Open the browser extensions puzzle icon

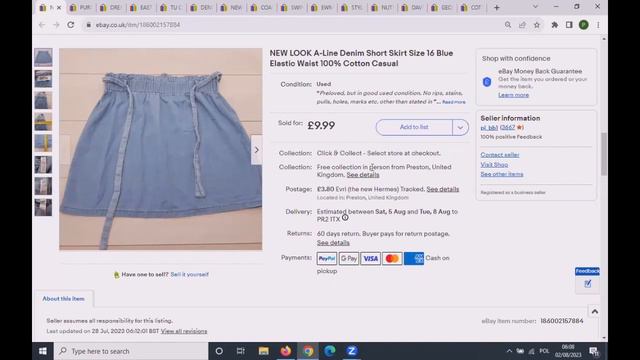click(x=554, y=25)
